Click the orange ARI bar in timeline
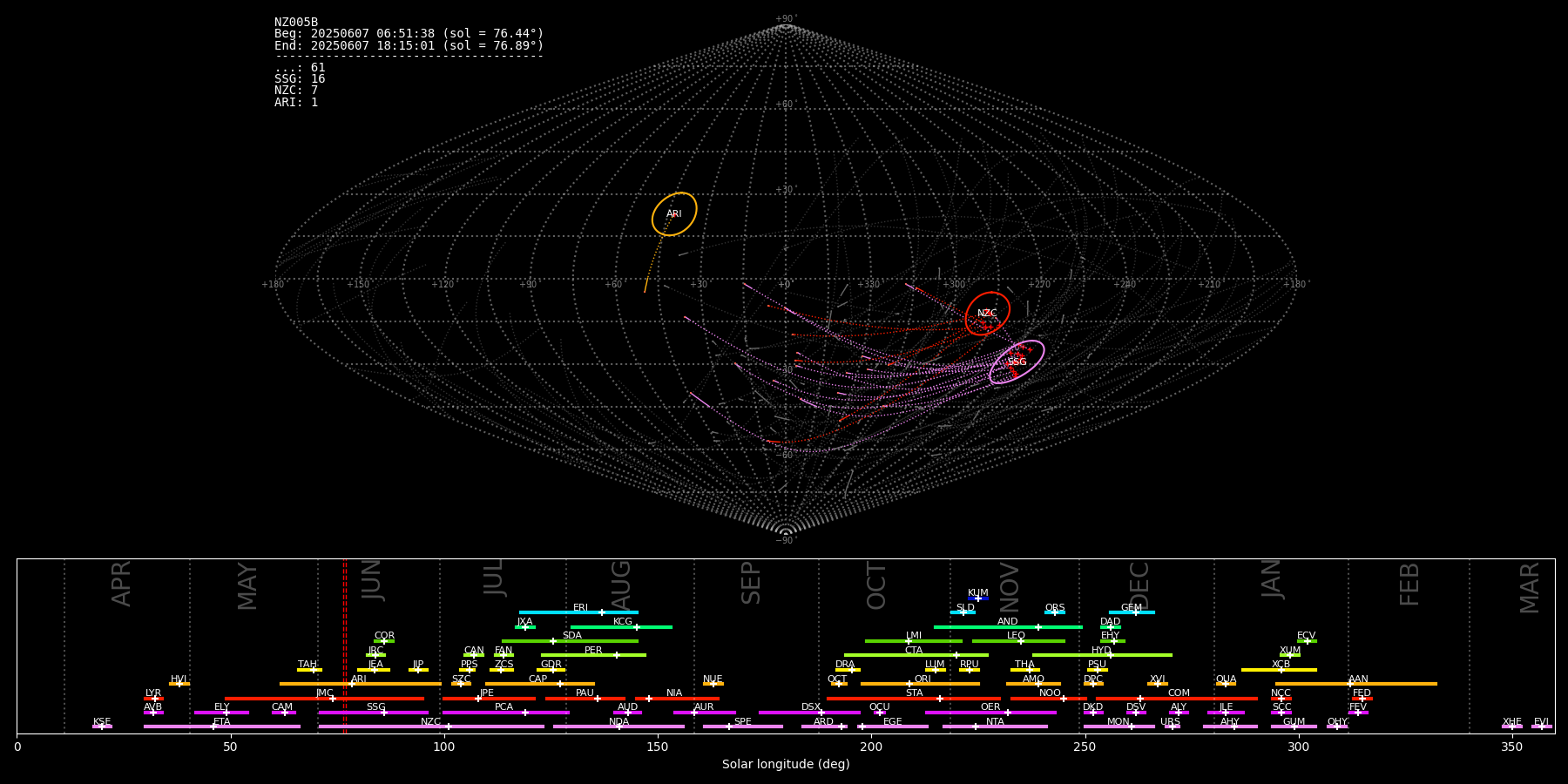This screenshot has width=1568, height=784. click(x=360, y=684)
